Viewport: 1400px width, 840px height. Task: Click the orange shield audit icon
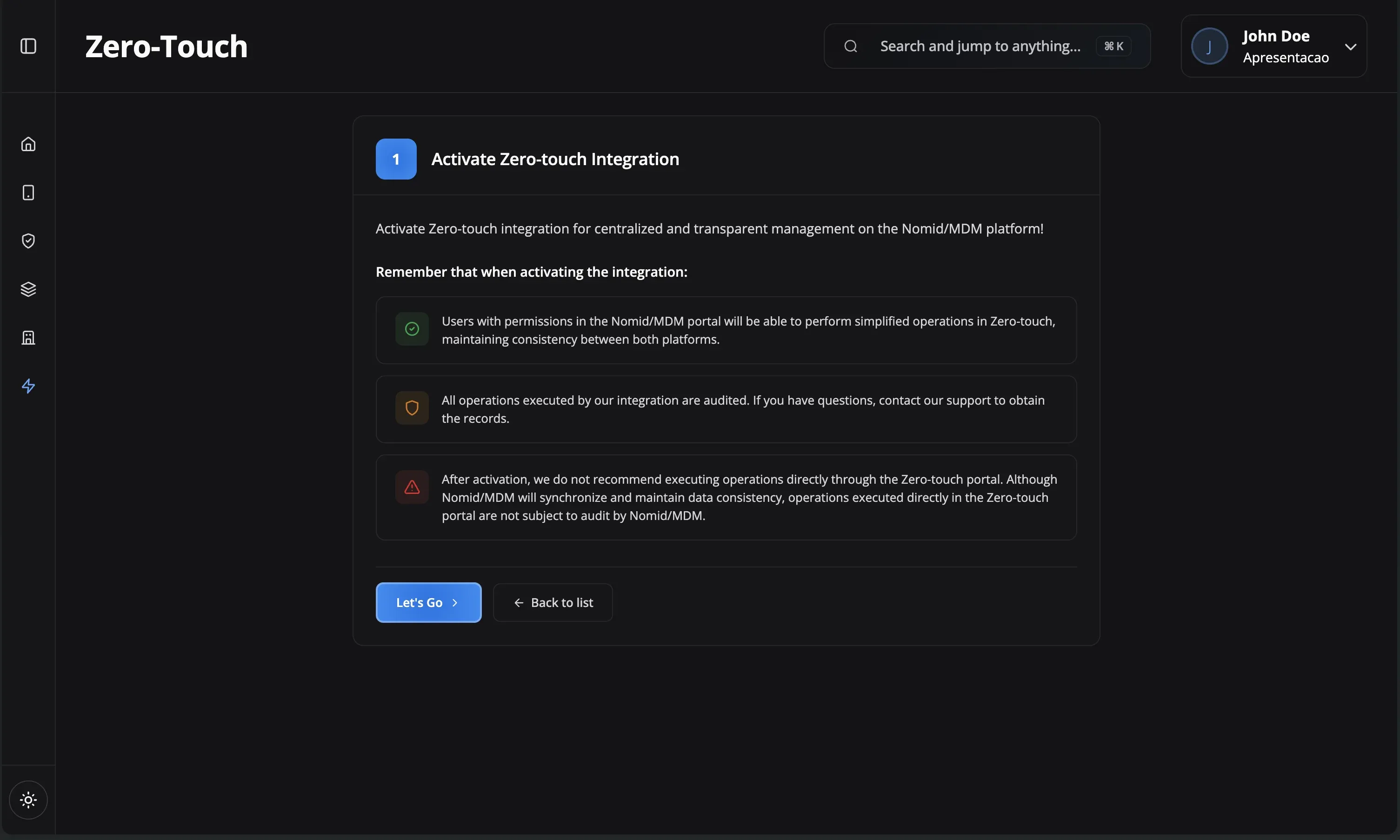412,407
